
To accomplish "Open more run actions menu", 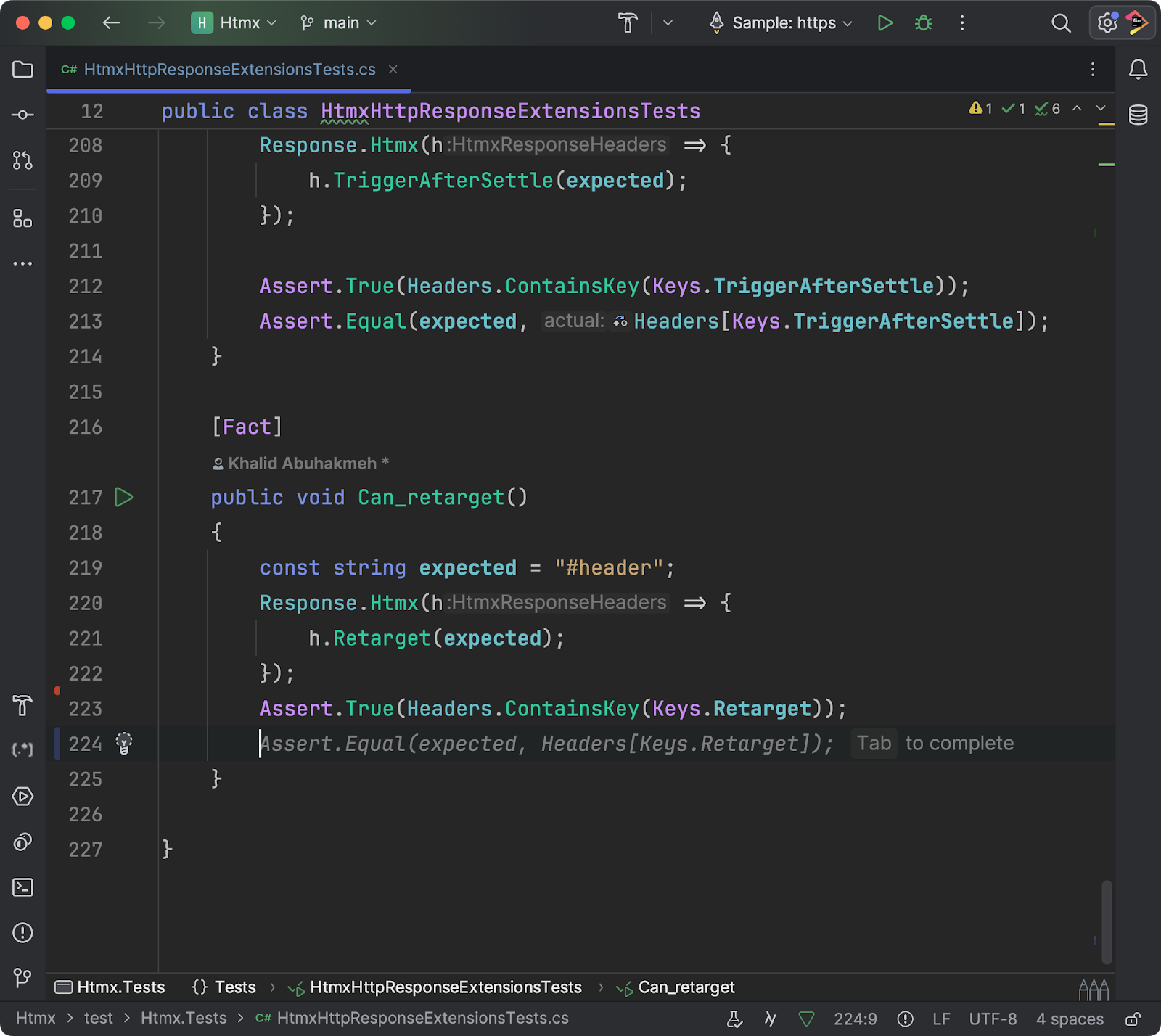I will tap(962, 23).
